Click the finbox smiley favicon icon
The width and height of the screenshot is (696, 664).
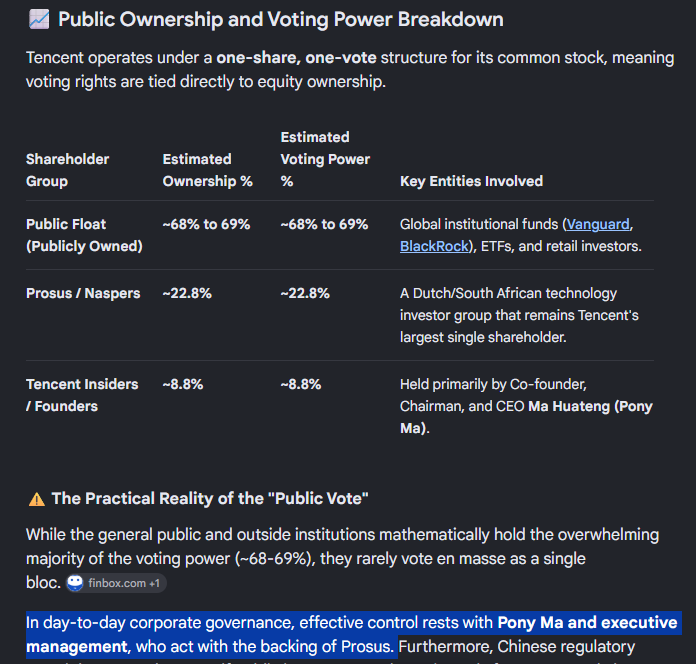(75, 583)
